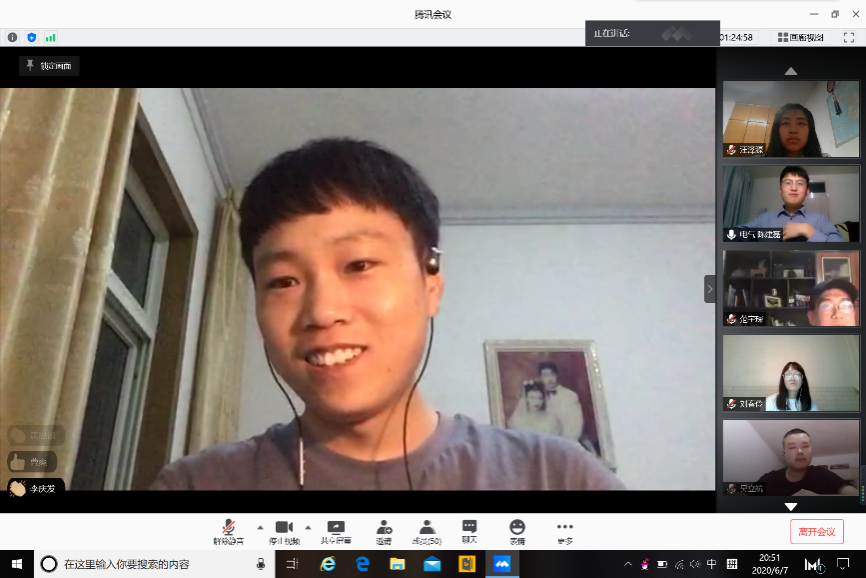The width and height of the screenshot is (866, 578).
Task: Stop the camera video
Action: tap(284, 532)
